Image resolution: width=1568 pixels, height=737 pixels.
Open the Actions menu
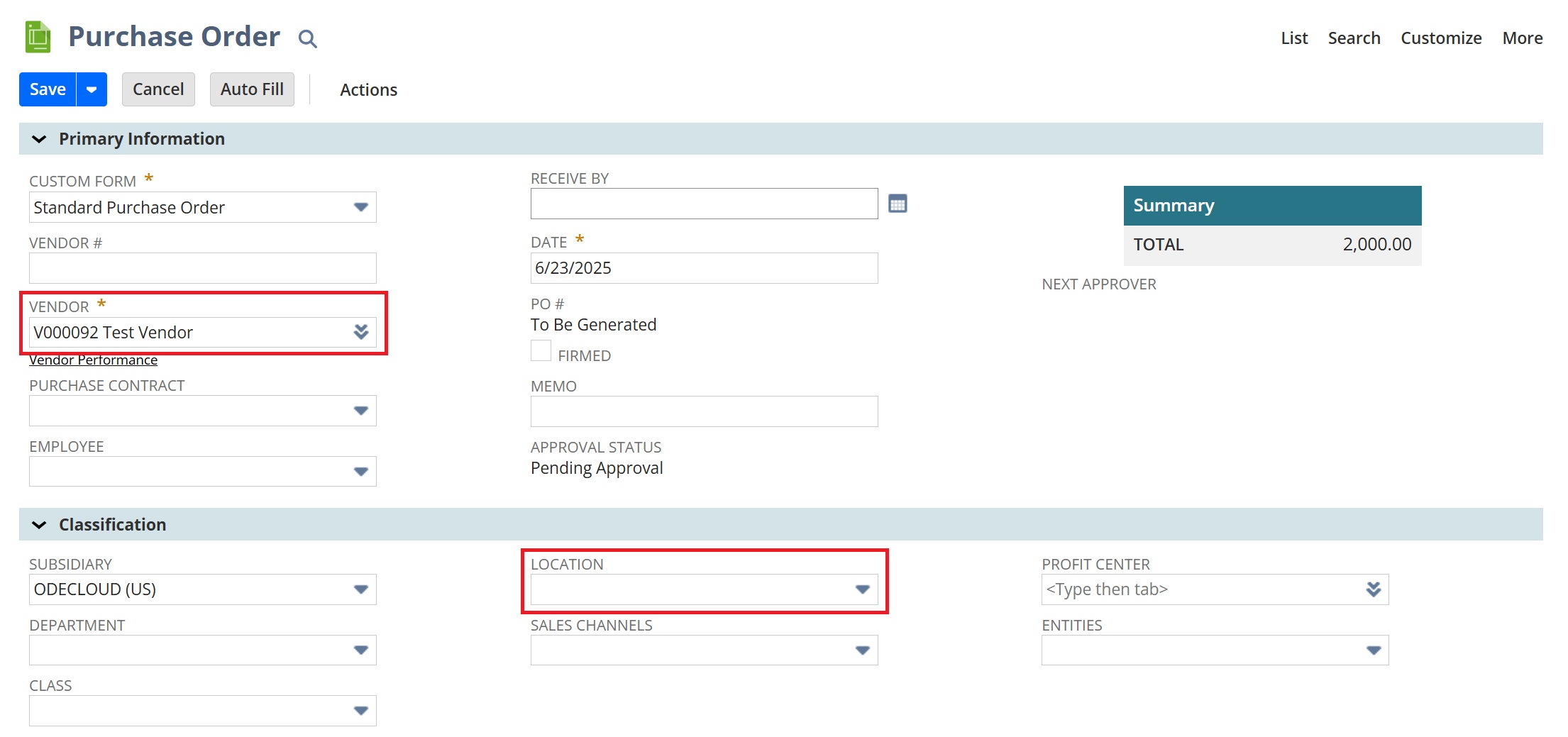coord(368,90)
